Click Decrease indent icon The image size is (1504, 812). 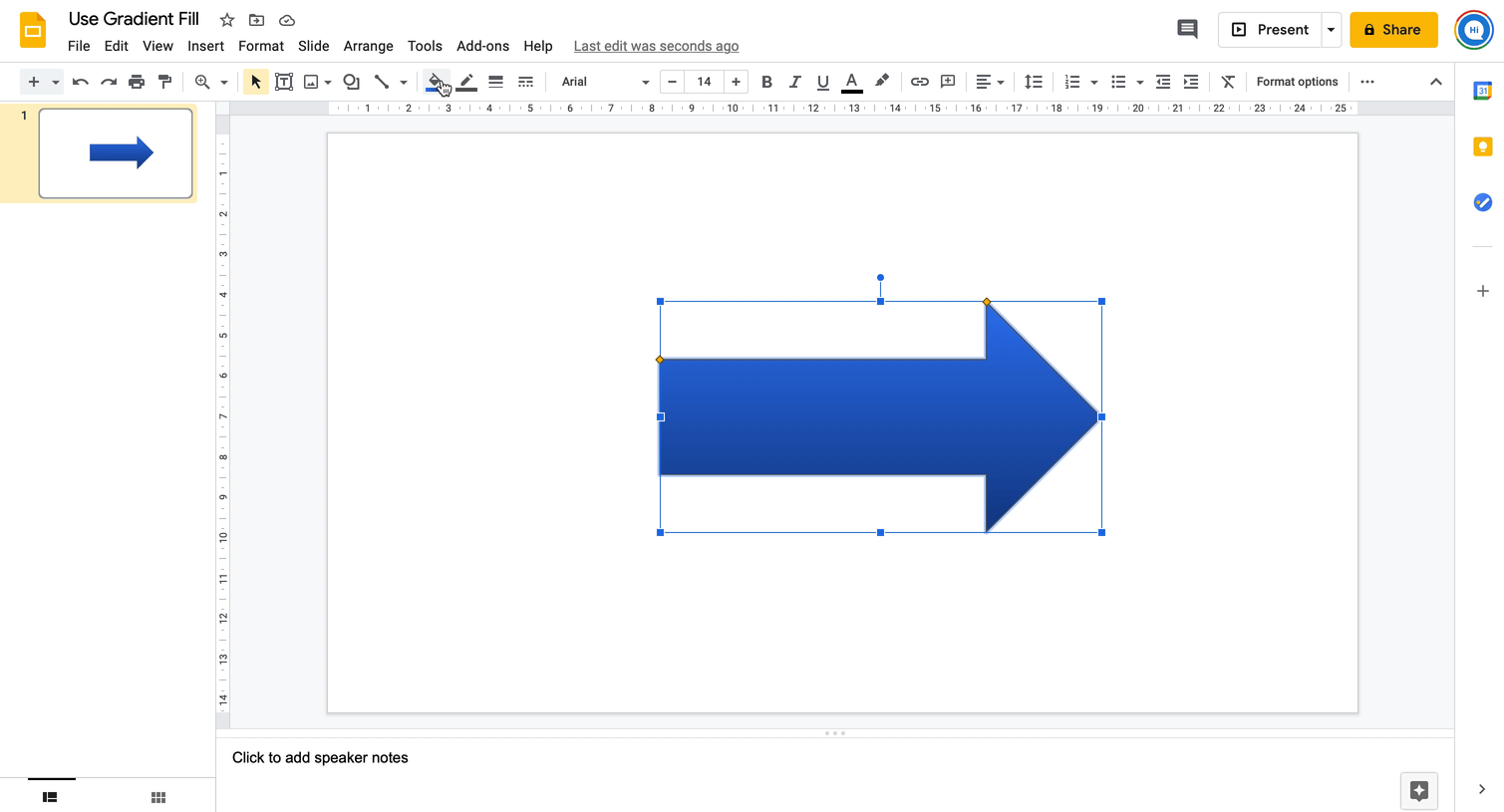(1163, 82)
